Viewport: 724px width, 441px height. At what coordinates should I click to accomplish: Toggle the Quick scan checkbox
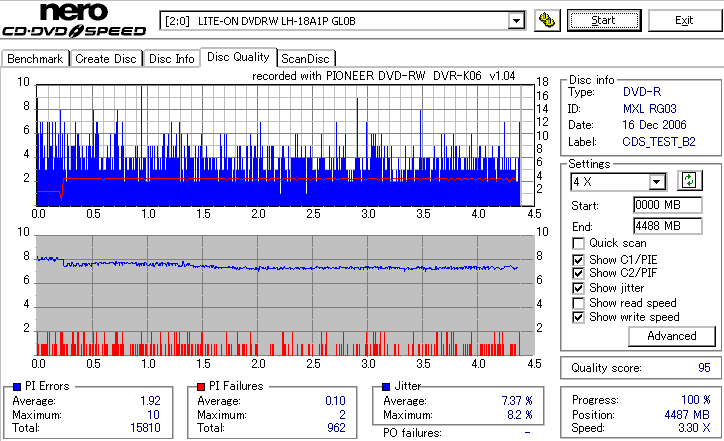pos(578,243)
